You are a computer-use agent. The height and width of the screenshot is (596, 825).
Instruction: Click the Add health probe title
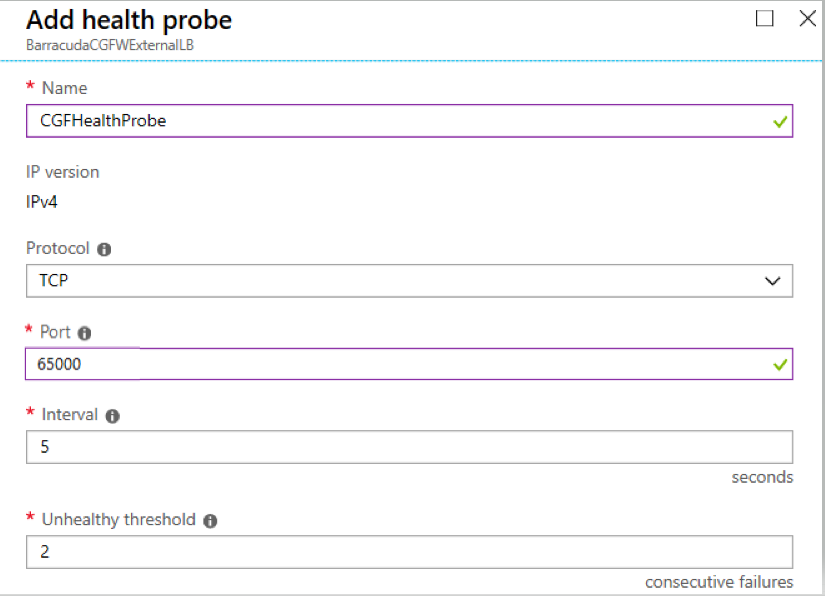pos(130,20)
